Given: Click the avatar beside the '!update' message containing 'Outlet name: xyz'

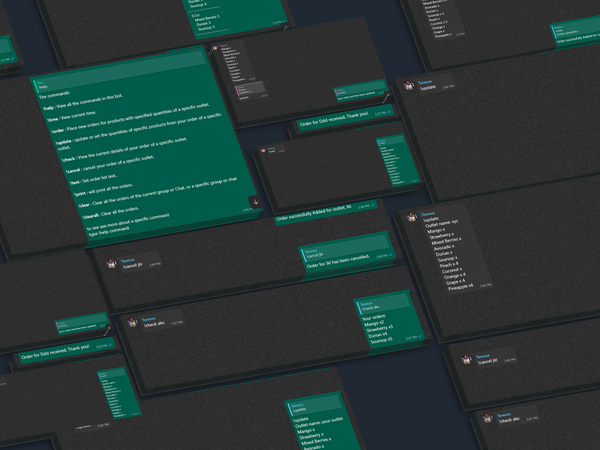Looking at the screenshot, I should (x=412, y=217).
